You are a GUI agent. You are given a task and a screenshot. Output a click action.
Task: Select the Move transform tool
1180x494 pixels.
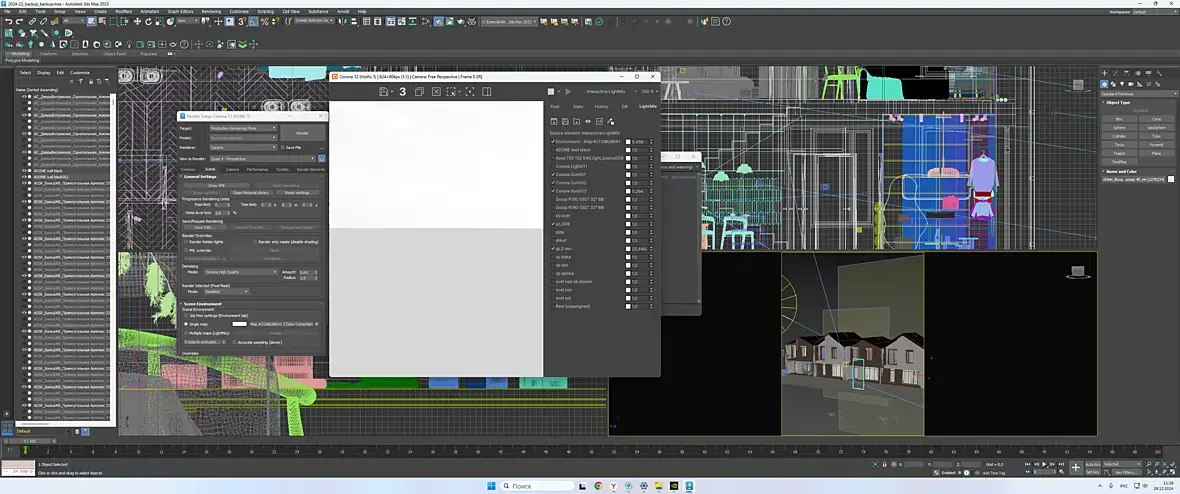137,21
